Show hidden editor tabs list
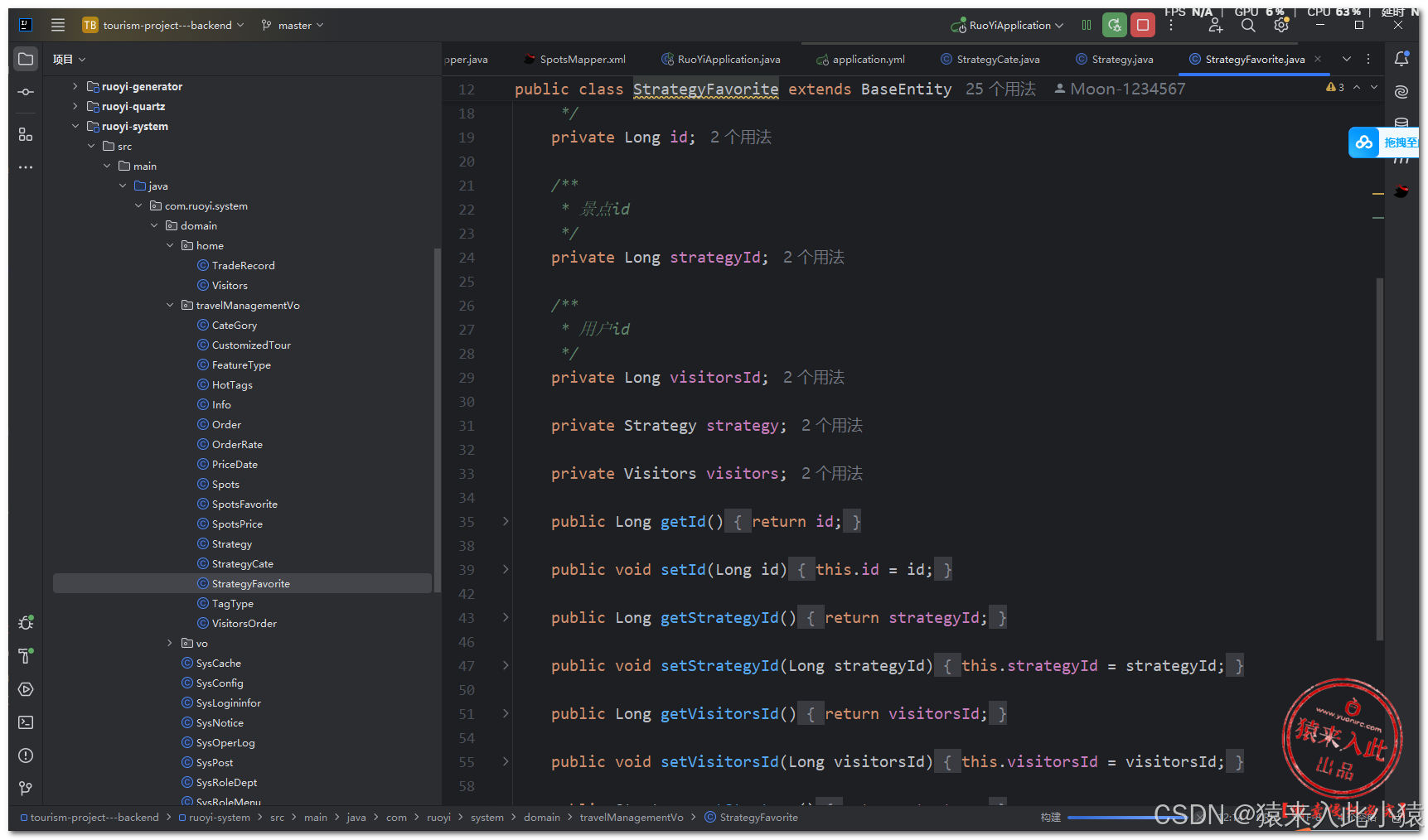The width and height of the screenshot is (1428, 840). point(1347,59)
